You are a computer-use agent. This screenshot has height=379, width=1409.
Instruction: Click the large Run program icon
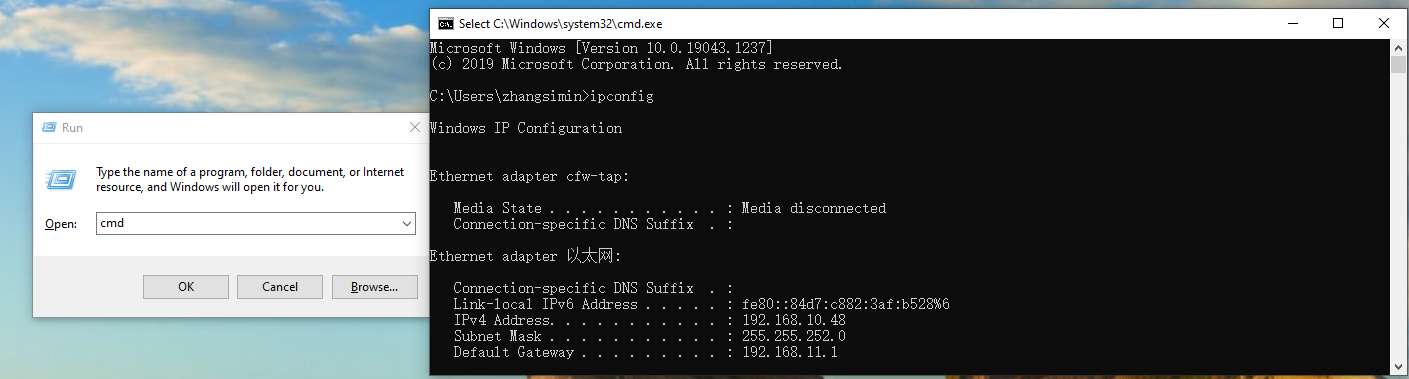[62, 180]
